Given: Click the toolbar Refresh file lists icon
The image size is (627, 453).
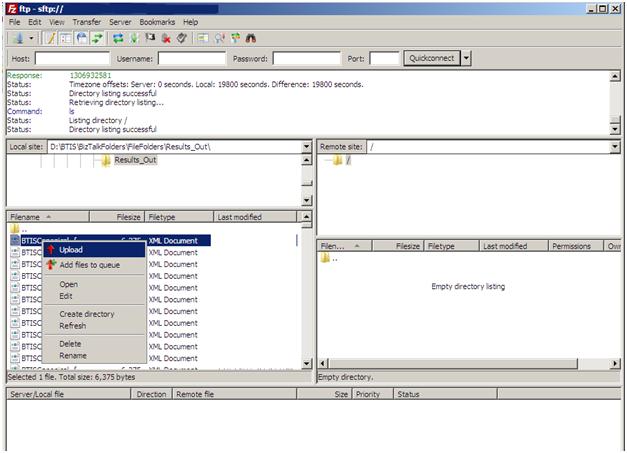Looking at the screenshot, I should point(118,38).
